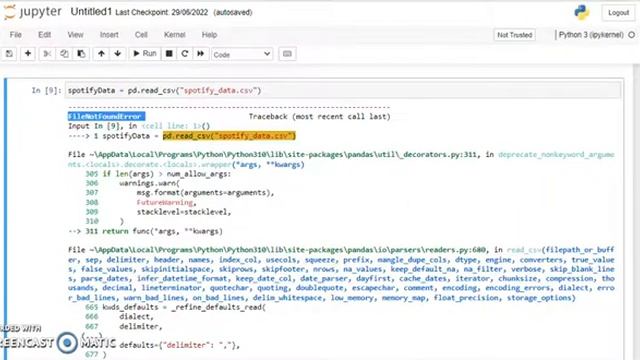The image size is (640, 360).
Task: Click Python 3 (ipykernel) kernel name
Action: [x=591, y=35]
